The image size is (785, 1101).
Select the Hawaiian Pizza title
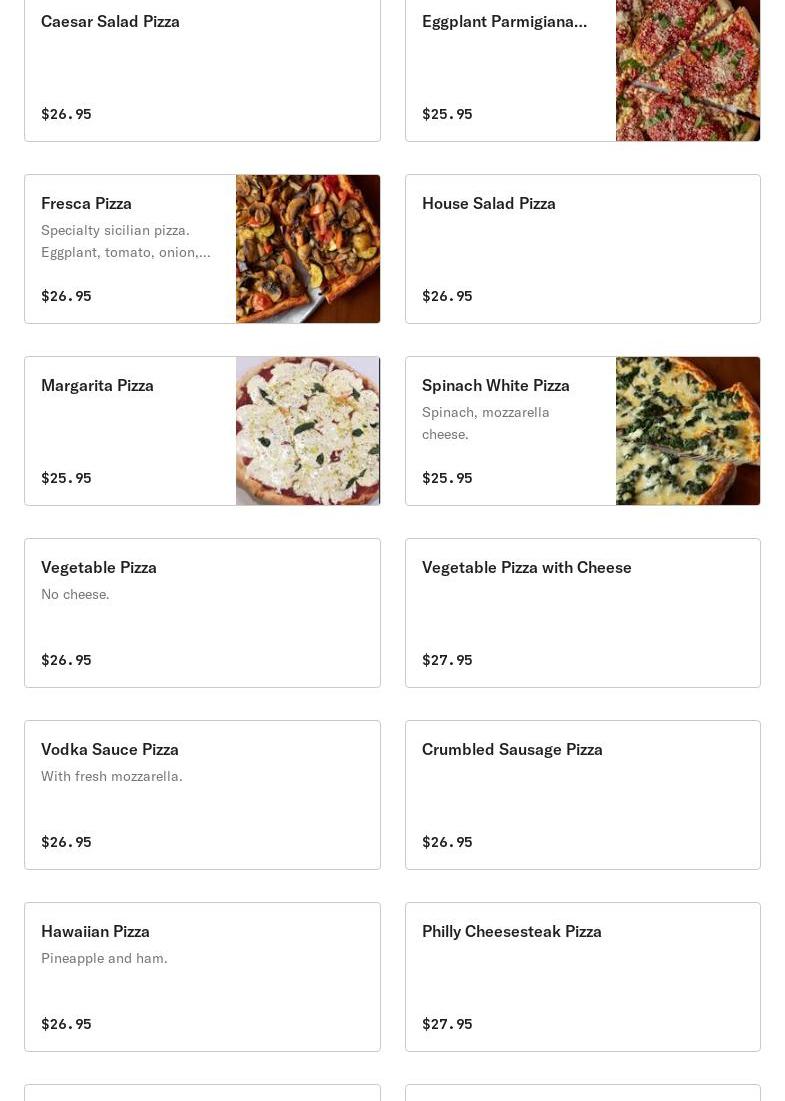pyautogui.click(x=95, y=932)
